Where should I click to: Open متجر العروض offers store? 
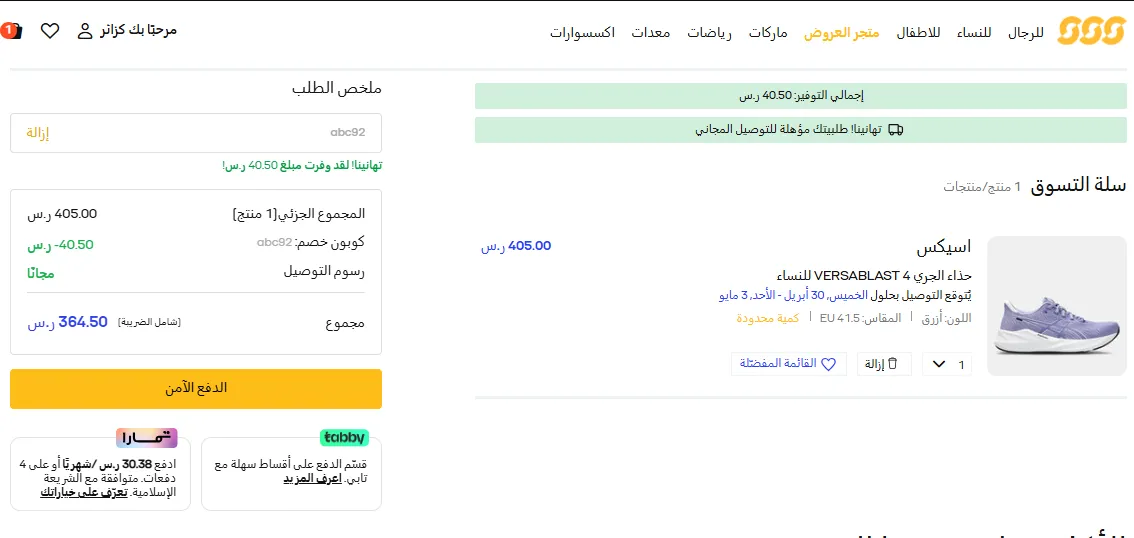(842, 33)
